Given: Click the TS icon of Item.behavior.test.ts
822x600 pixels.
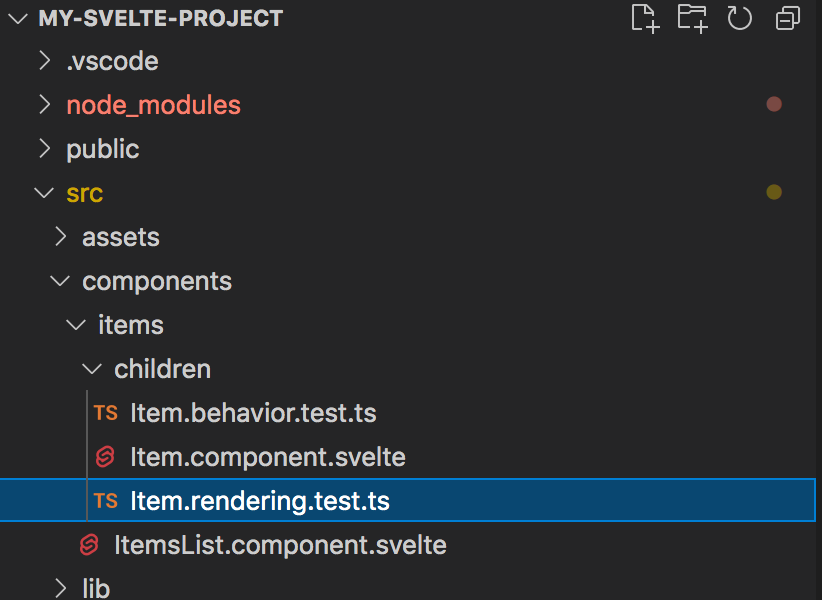Looking at the screenshot, I should (106, 413).
